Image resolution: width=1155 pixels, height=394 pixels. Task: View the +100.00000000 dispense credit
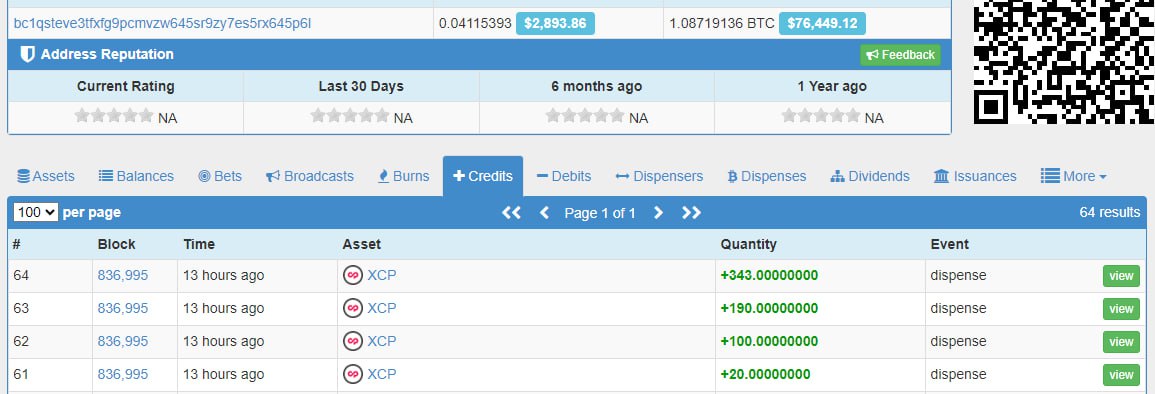[1121, 342]
